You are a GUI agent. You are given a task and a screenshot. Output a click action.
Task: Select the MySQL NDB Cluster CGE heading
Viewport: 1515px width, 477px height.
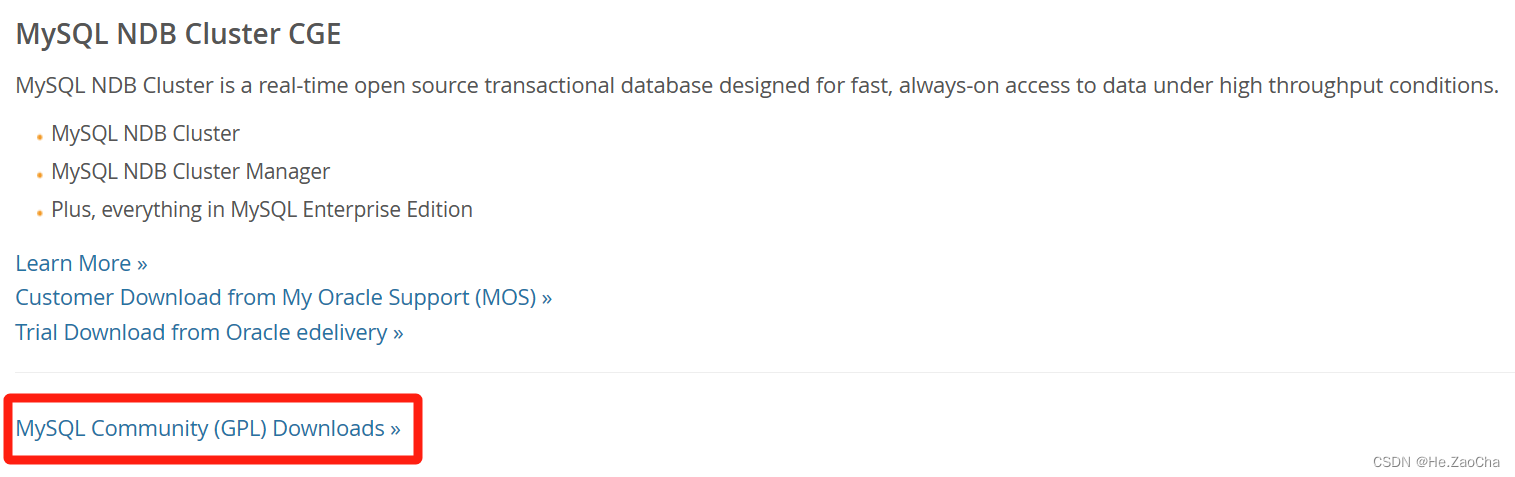[178, 34]
